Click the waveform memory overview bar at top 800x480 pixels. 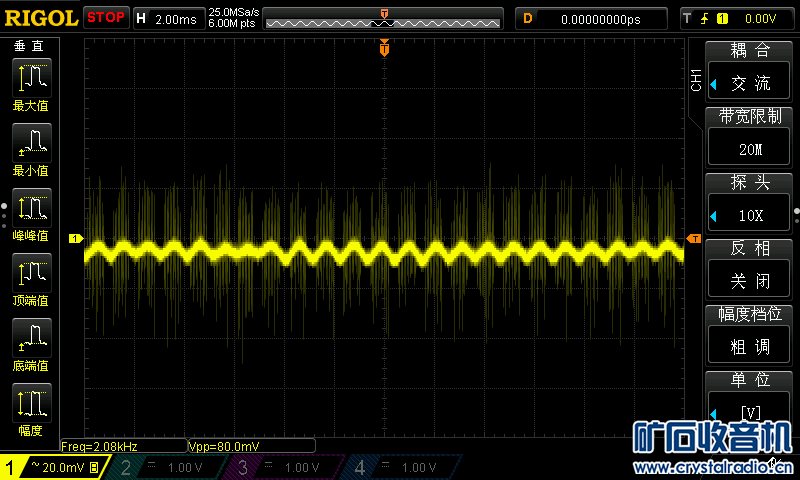(x=384, y=18)
